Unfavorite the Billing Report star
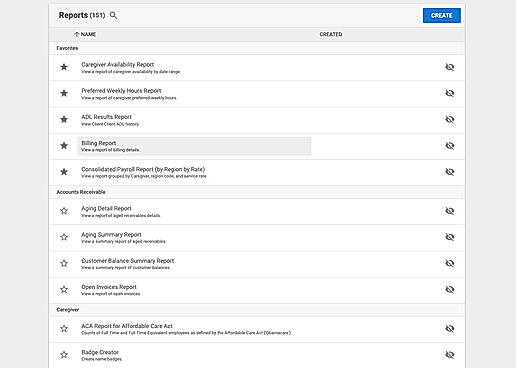 tap(64, 146)
